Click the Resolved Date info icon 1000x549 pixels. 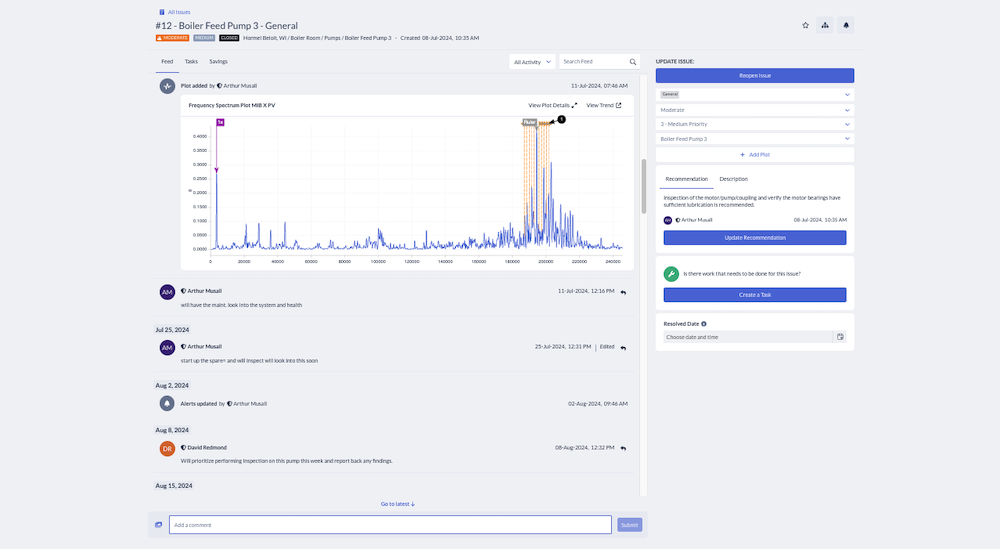(x=704, y=324)
